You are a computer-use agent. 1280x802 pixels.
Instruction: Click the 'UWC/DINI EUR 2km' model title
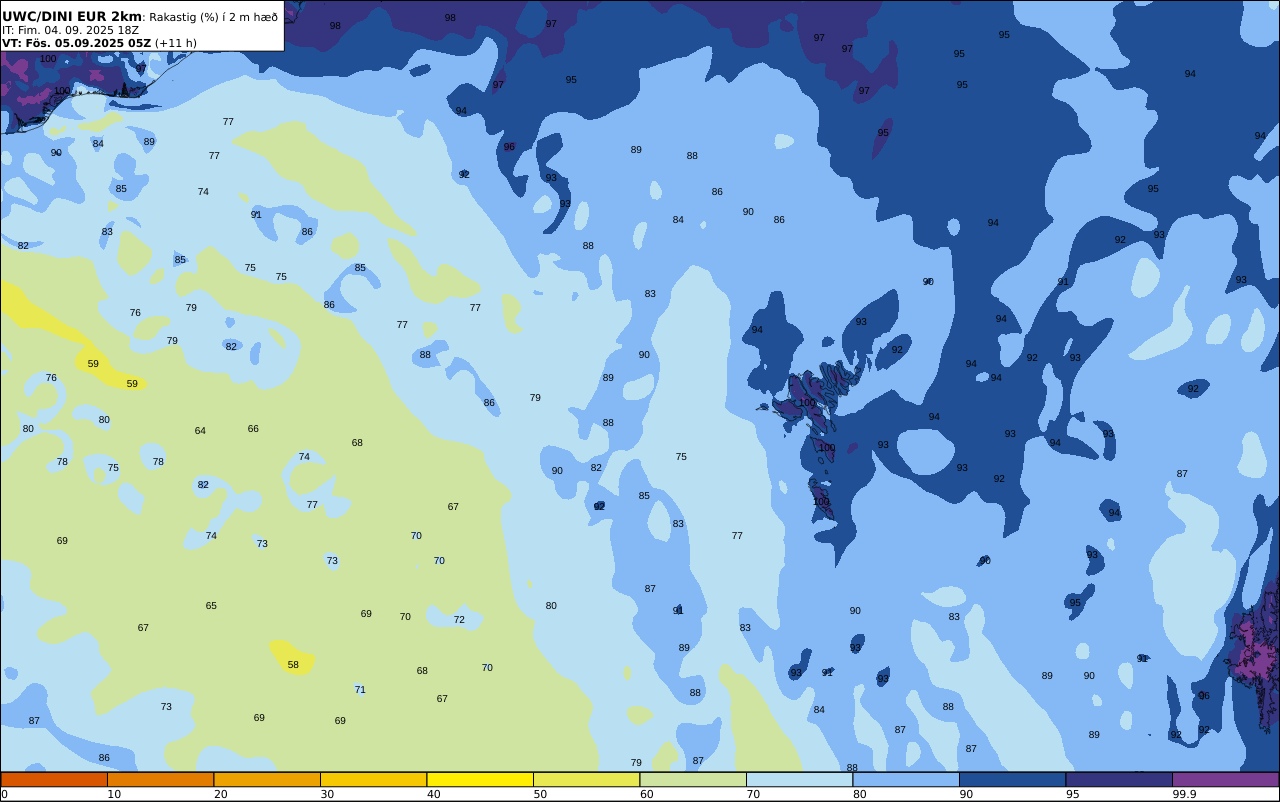click(71, 17)
